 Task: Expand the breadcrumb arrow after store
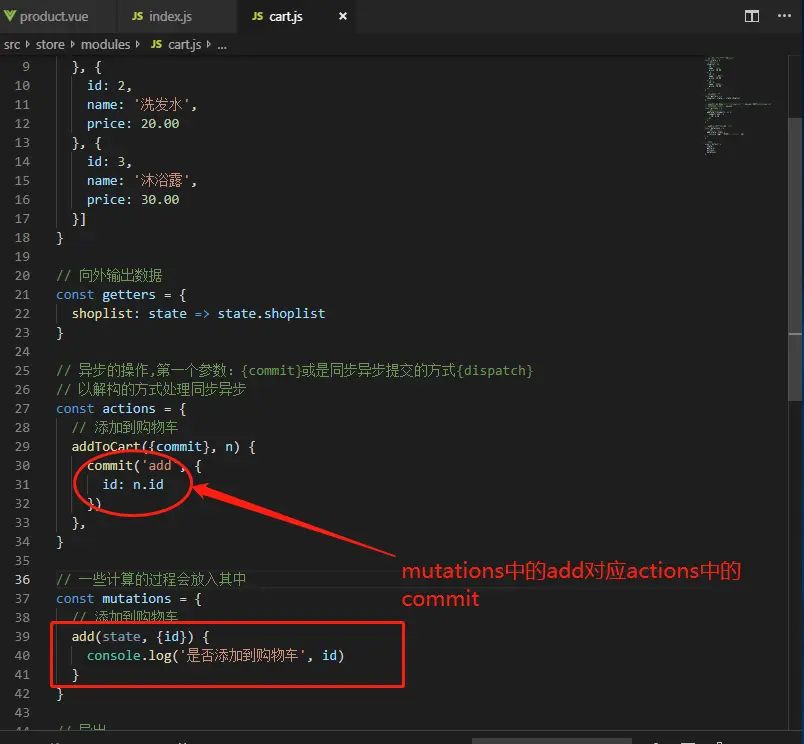coord(72,45)
